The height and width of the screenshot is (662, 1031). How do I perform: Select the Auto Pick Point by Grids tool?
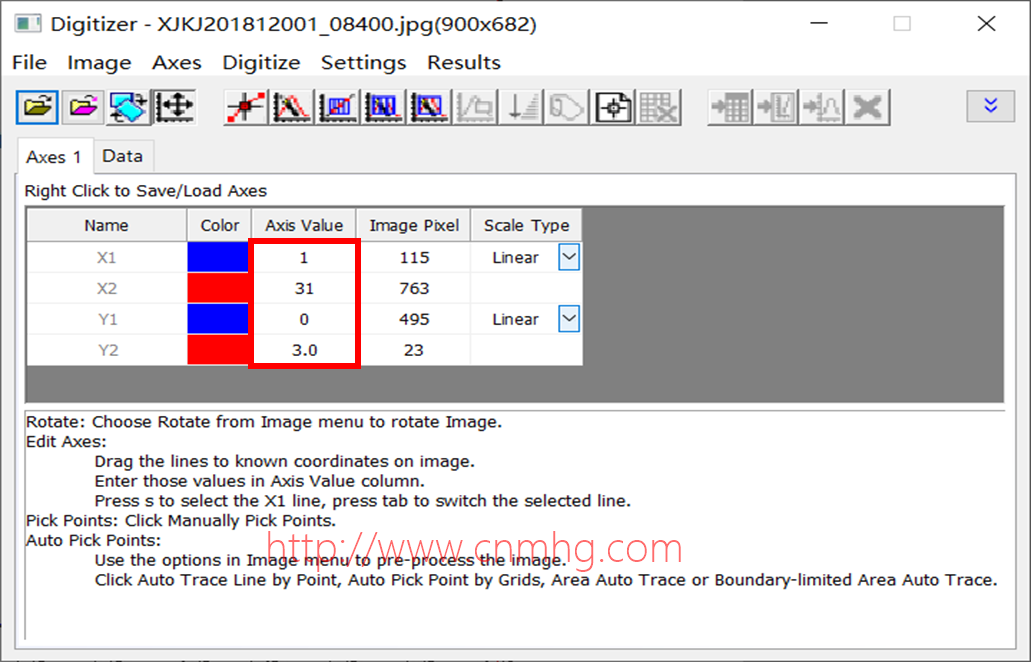(x=338, y=106)
